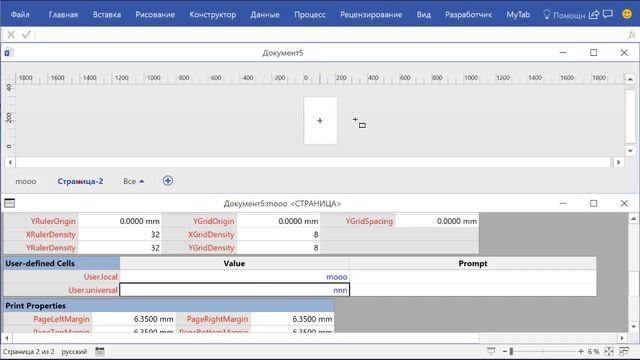This screenshot has height=360, width=640.
Task: Switch to the Вид tab
Action: (424, 15)
